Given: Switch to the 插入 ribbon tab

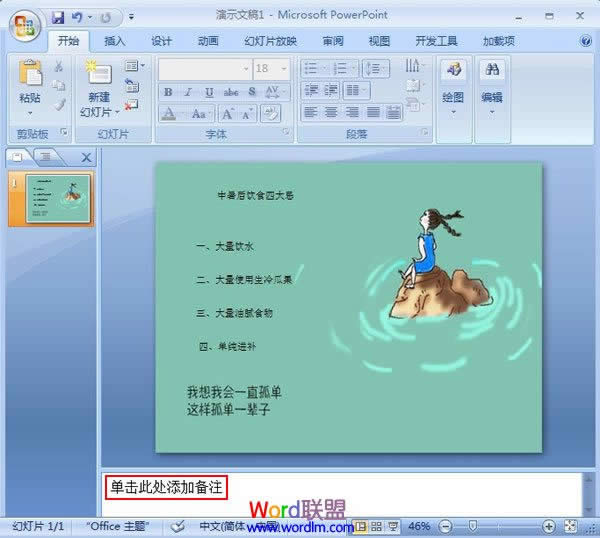Looking at the screenshot, I should click(114, 41).
